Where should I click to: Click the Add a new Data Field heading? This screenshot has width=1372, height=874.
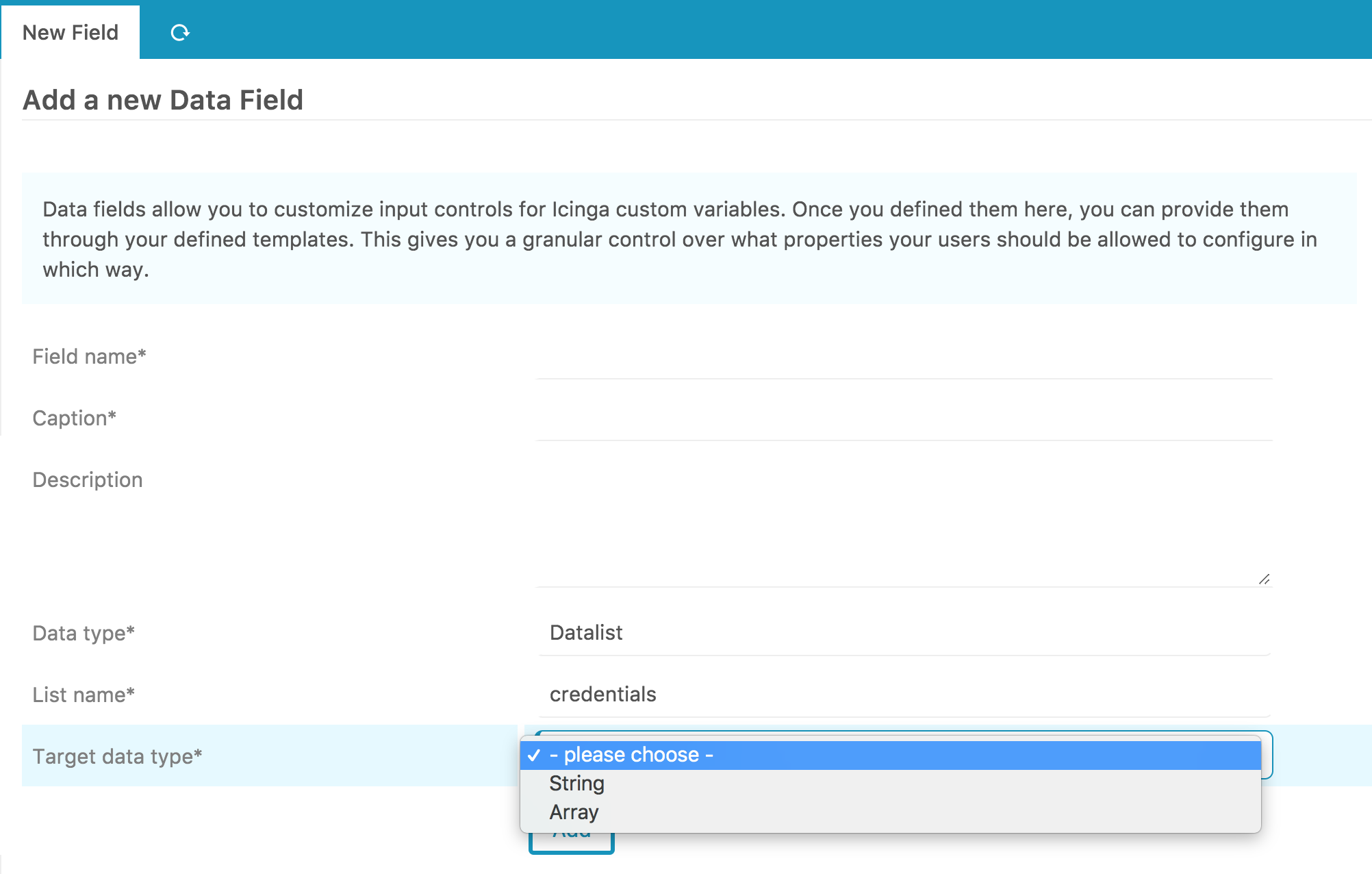click(x=163, y=100)
